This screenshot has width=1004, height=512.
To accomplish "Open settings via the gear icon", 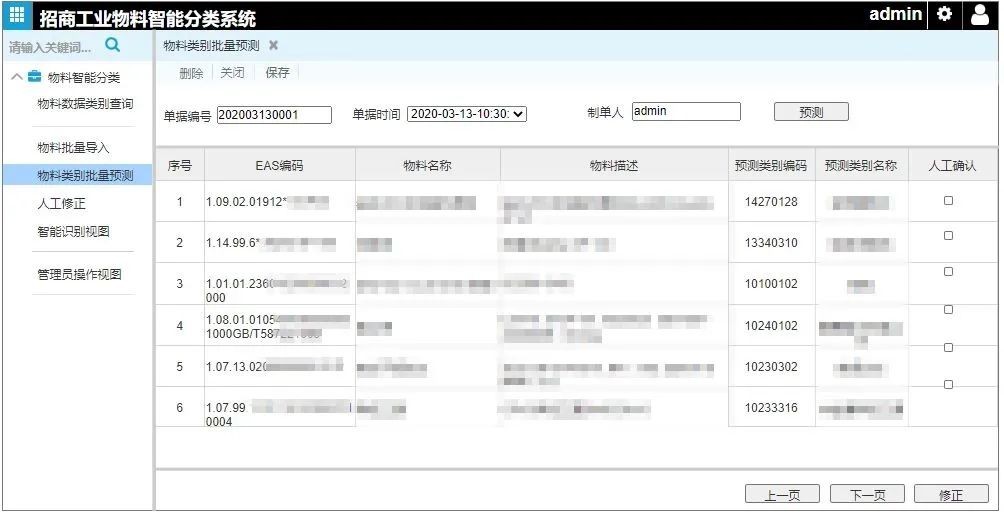I will 944,15.
